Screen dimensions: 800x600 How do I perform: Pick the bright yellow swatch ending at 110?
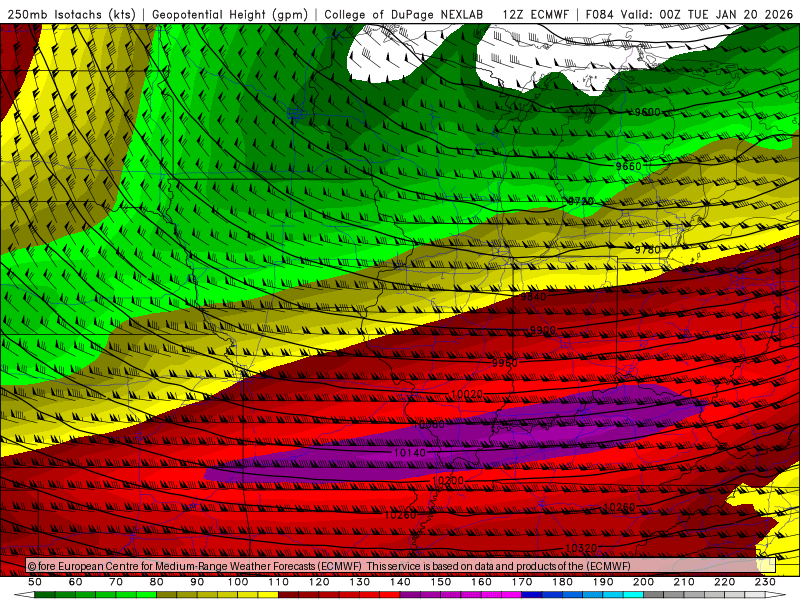tap(268, 595)
